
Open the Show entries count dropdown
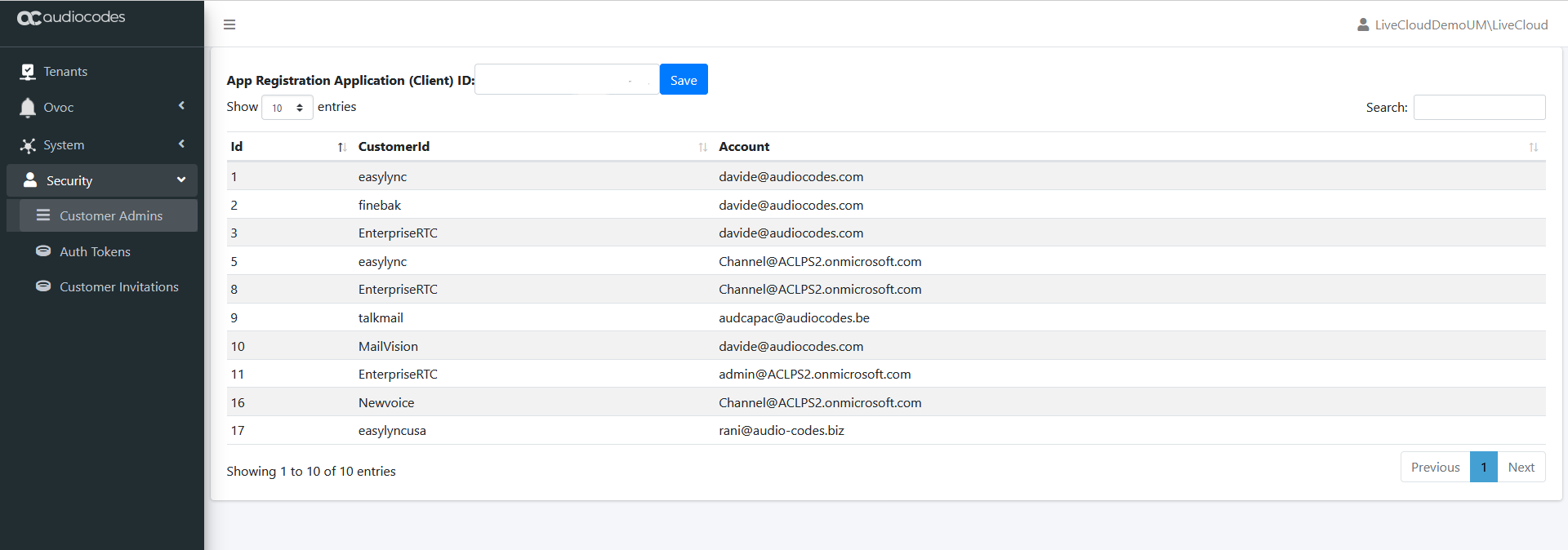(x=287, y=108)
